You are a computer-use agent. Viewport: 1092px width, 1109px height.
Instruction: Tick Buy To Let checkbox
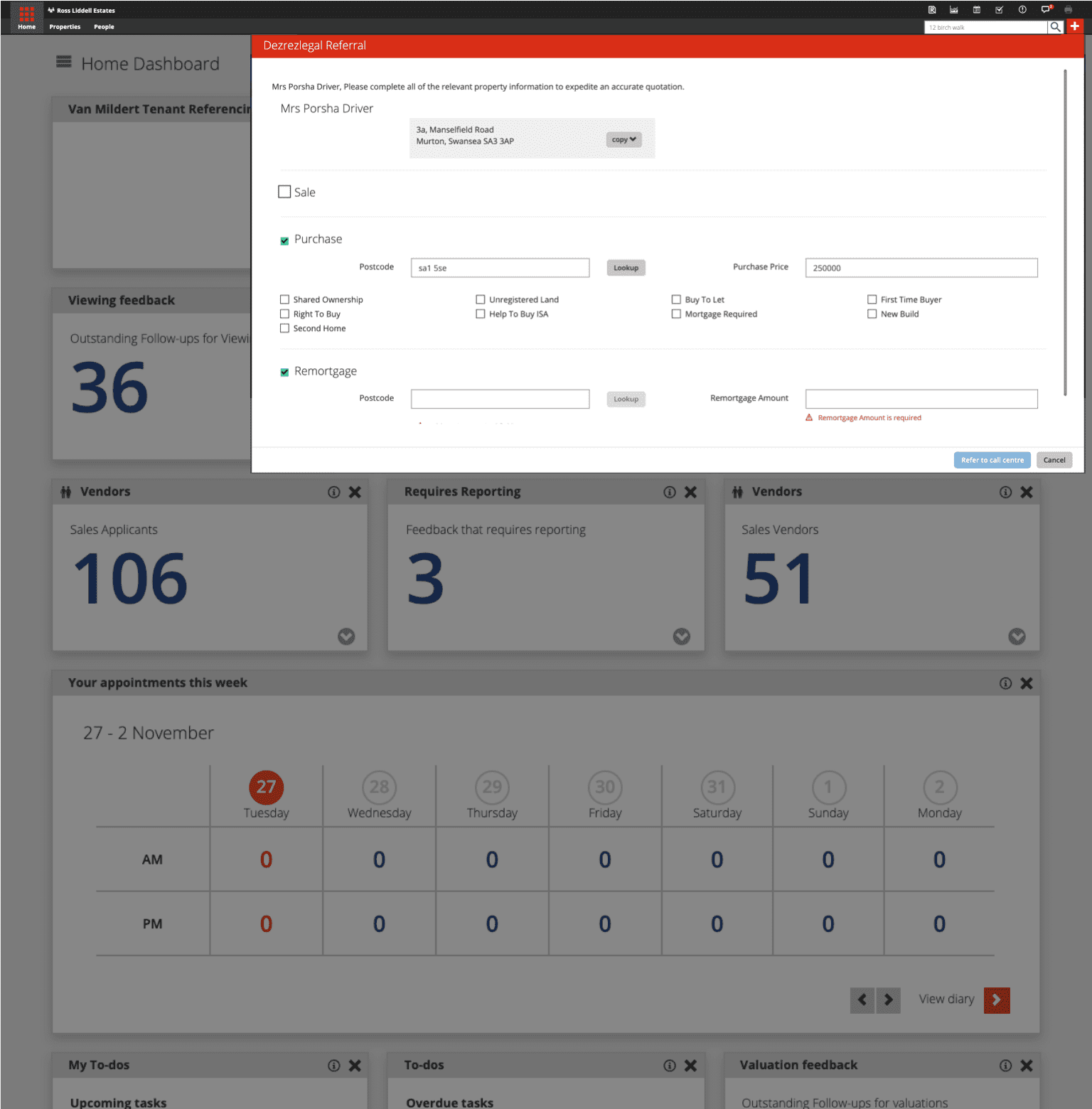coord(676,299)
